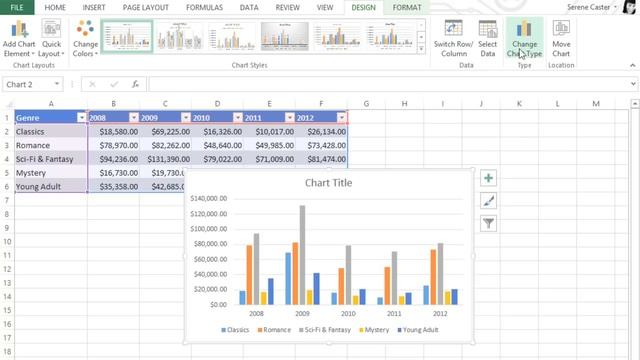
Task: Select cell containing Young Adult
Action: click(x=51, y=187)
